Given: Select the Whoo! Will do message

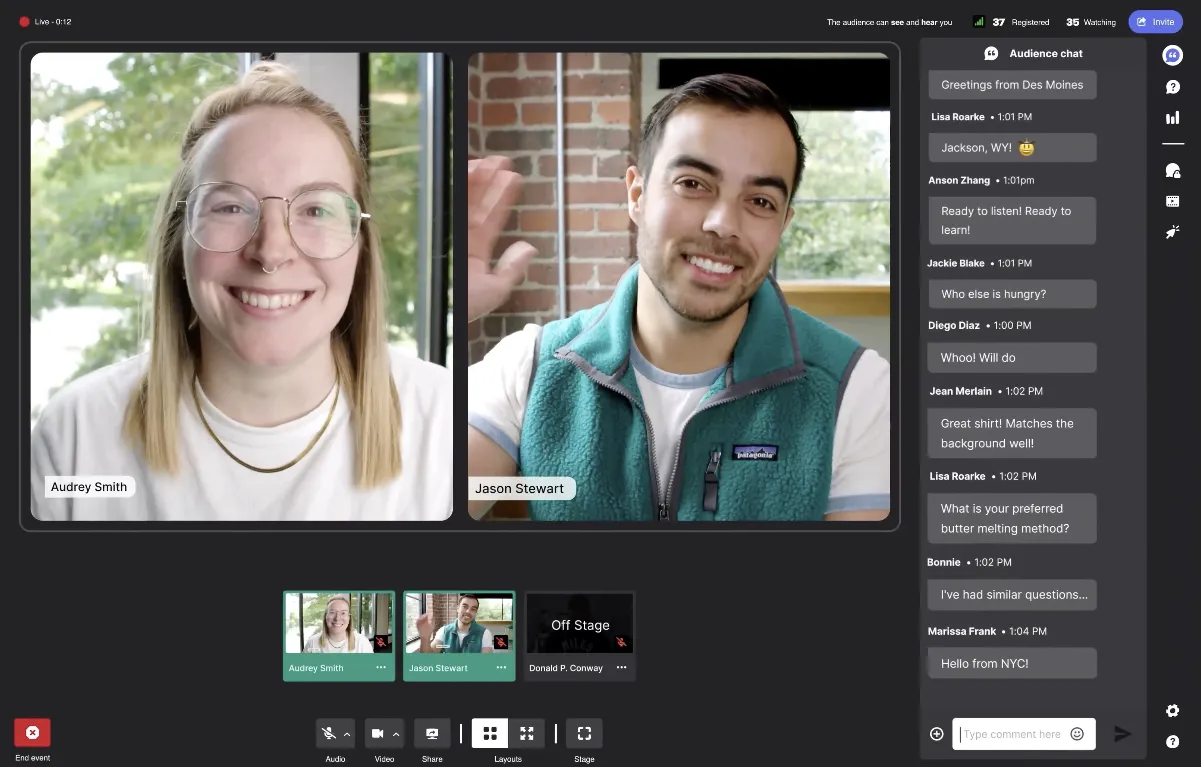Looking at the screenshot, I should [x=1012, y=358].
